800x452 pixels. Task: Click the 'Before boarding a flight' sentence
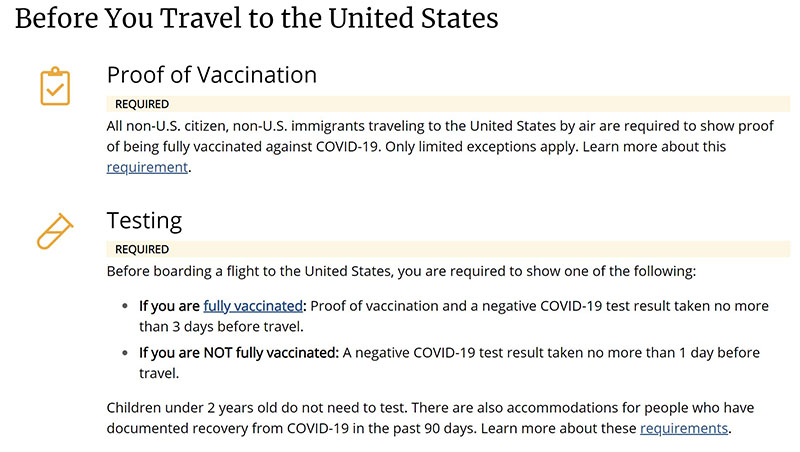click(401, 271)
